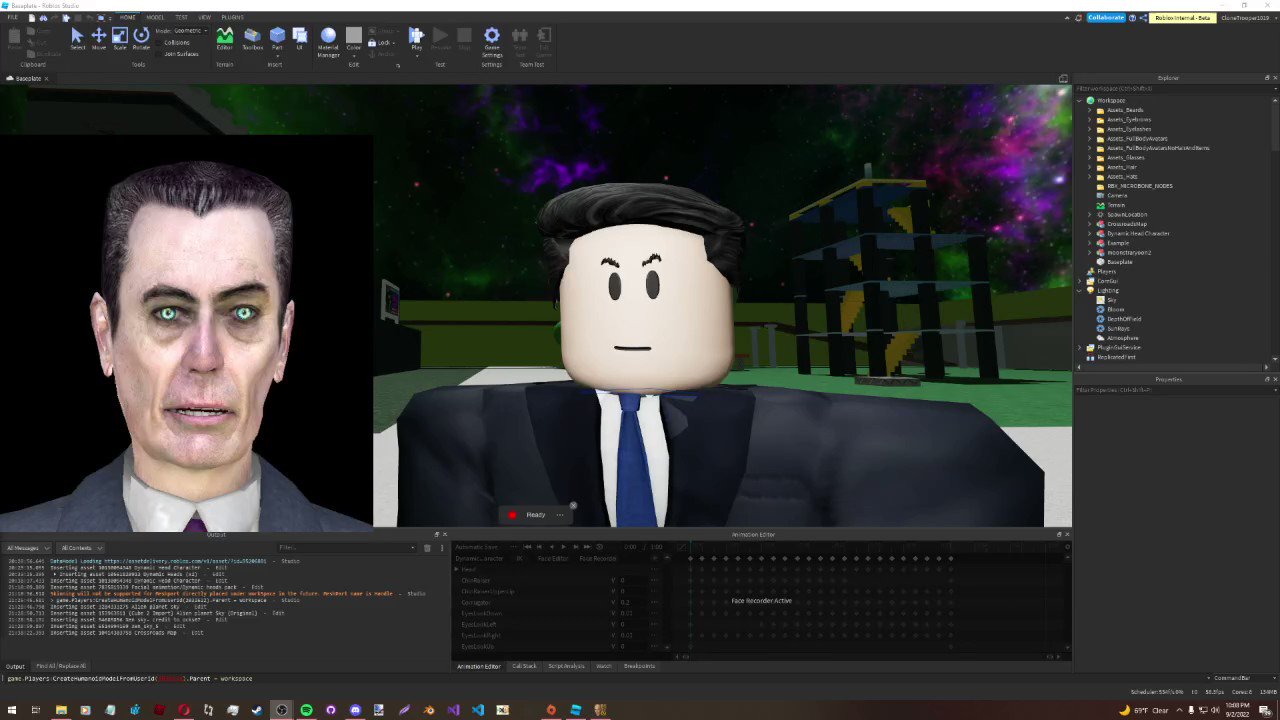This screenshot has width=1280, height=720.
Task: Switch to the Script Analysis tab
Action: pyautogui.click(x=566, y=666)
